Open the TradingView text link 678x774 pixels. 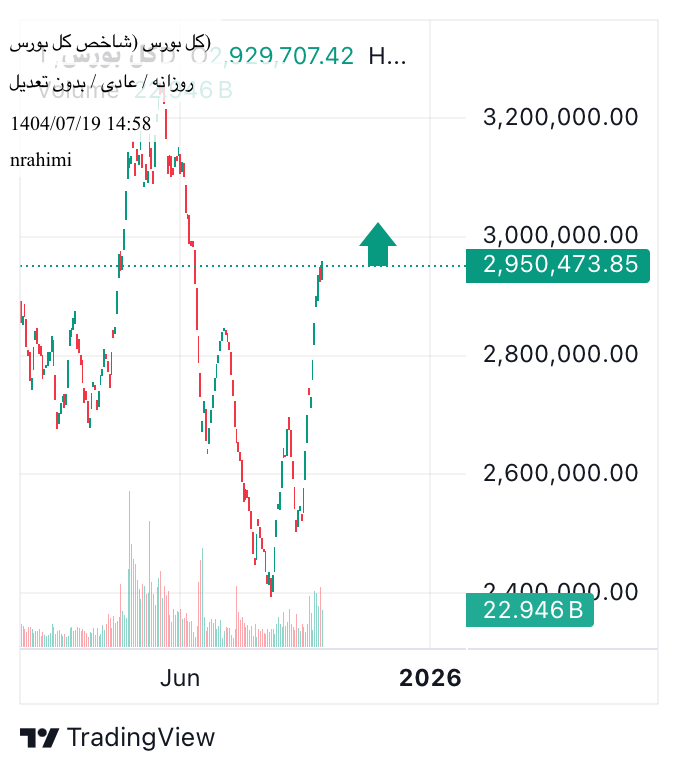pos(141,738)
